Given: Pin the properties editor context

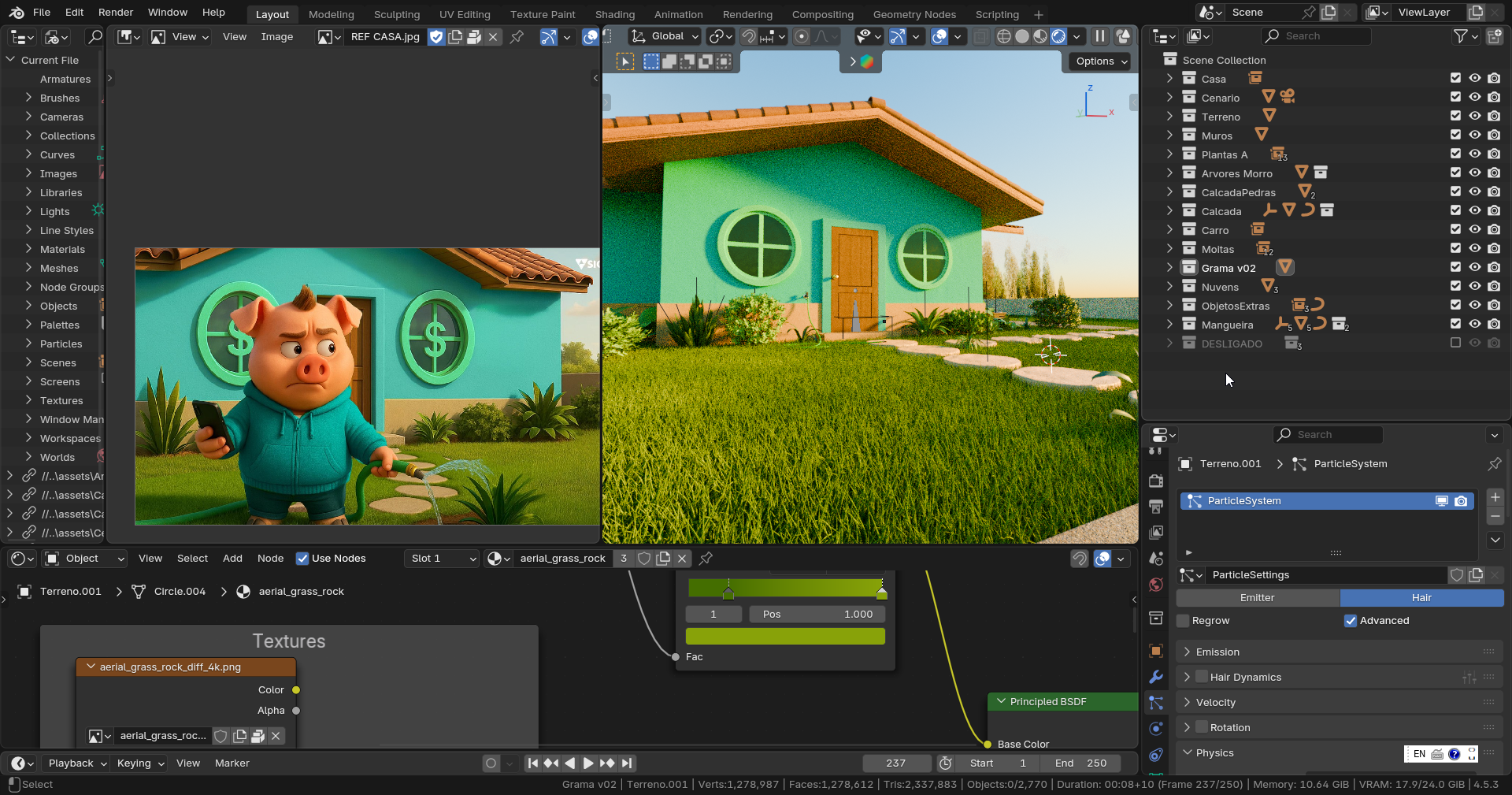Looking at the screenshot, I should coord(1494,464).
